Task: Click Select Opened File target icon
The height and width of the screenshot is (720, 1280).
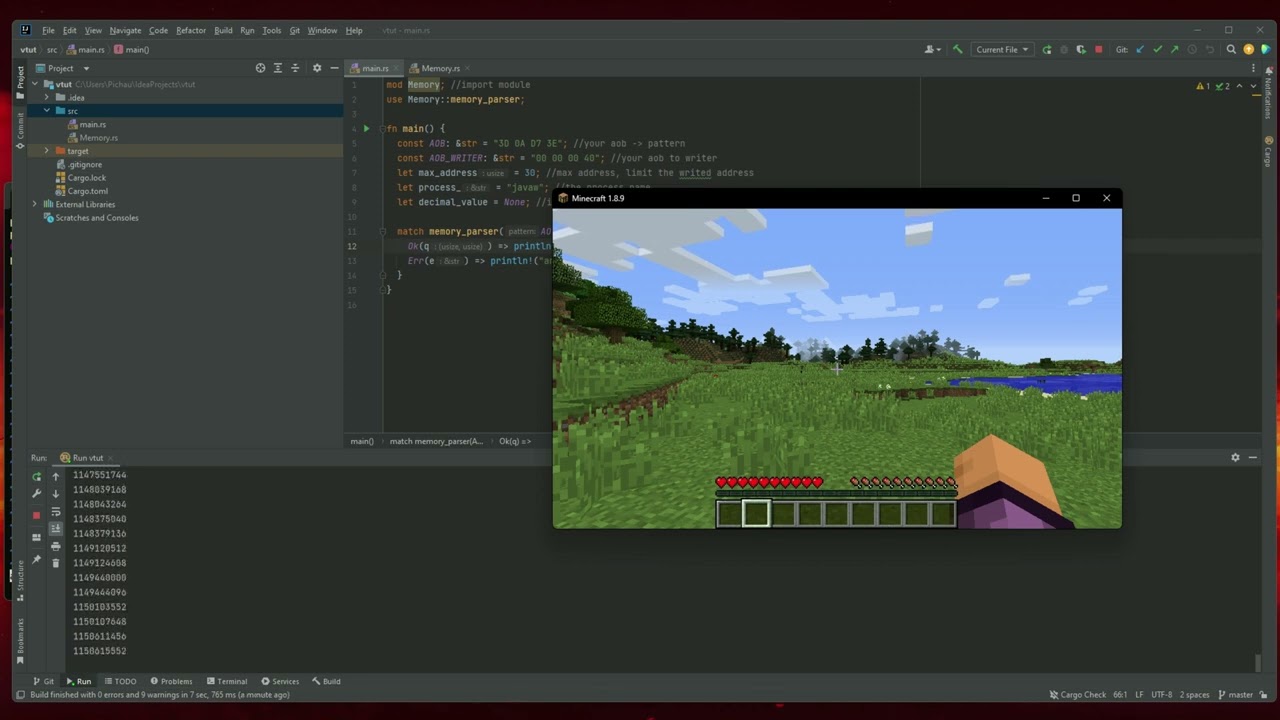Action: tap(260, 68)
